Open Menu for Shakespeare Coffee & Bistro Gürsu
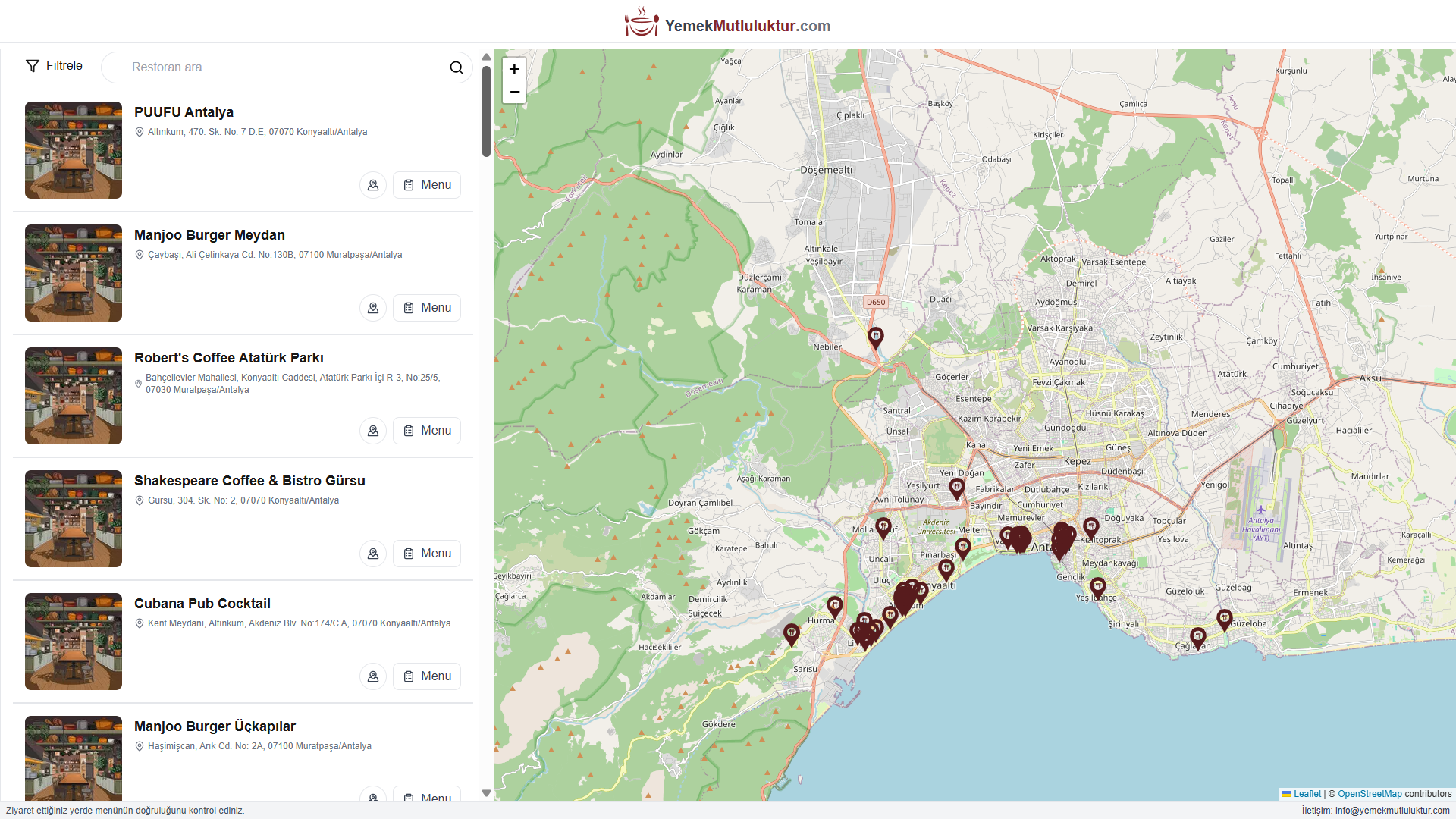This screenshot has height=819, width=1456. (427, 554)
